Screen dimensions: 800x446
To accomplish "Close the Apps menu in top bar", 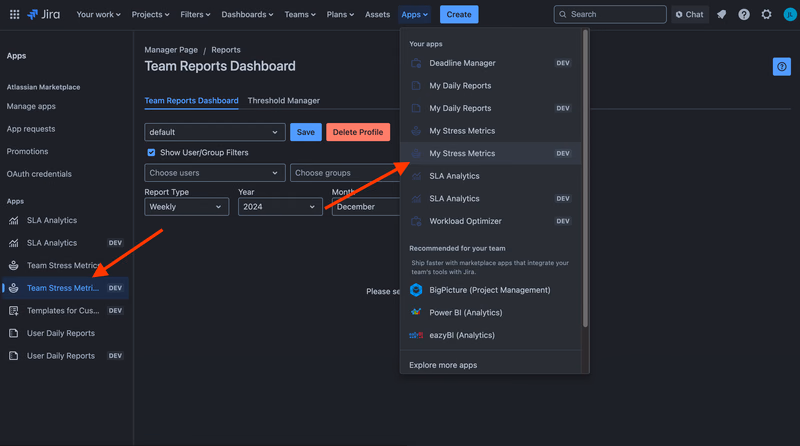I will pyautogui.click(x=414, y=14).
